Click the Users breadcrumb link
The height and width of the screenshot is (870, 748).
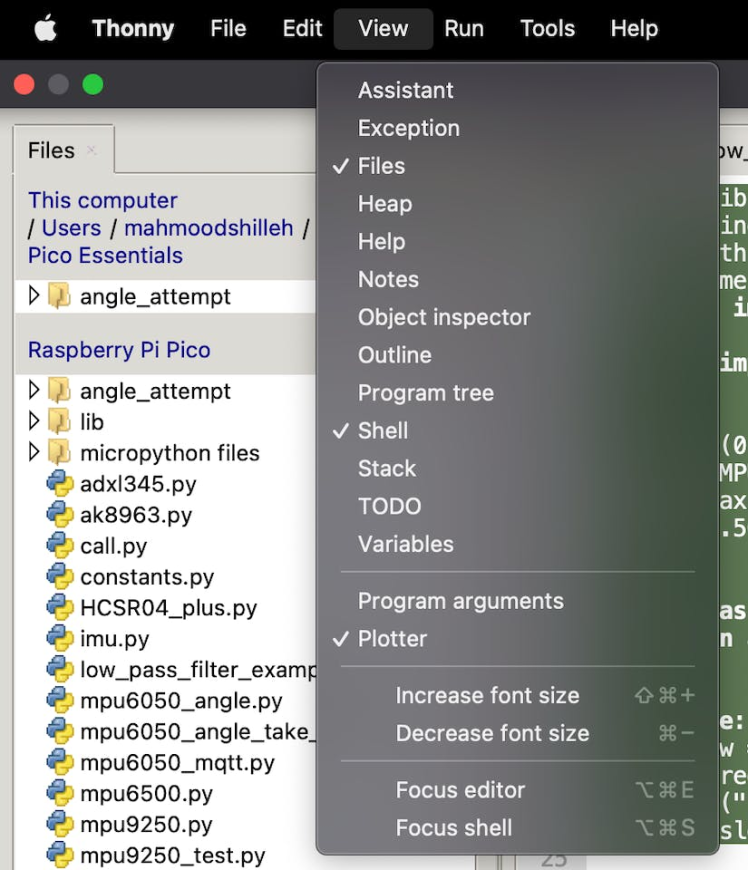(71, 228)
